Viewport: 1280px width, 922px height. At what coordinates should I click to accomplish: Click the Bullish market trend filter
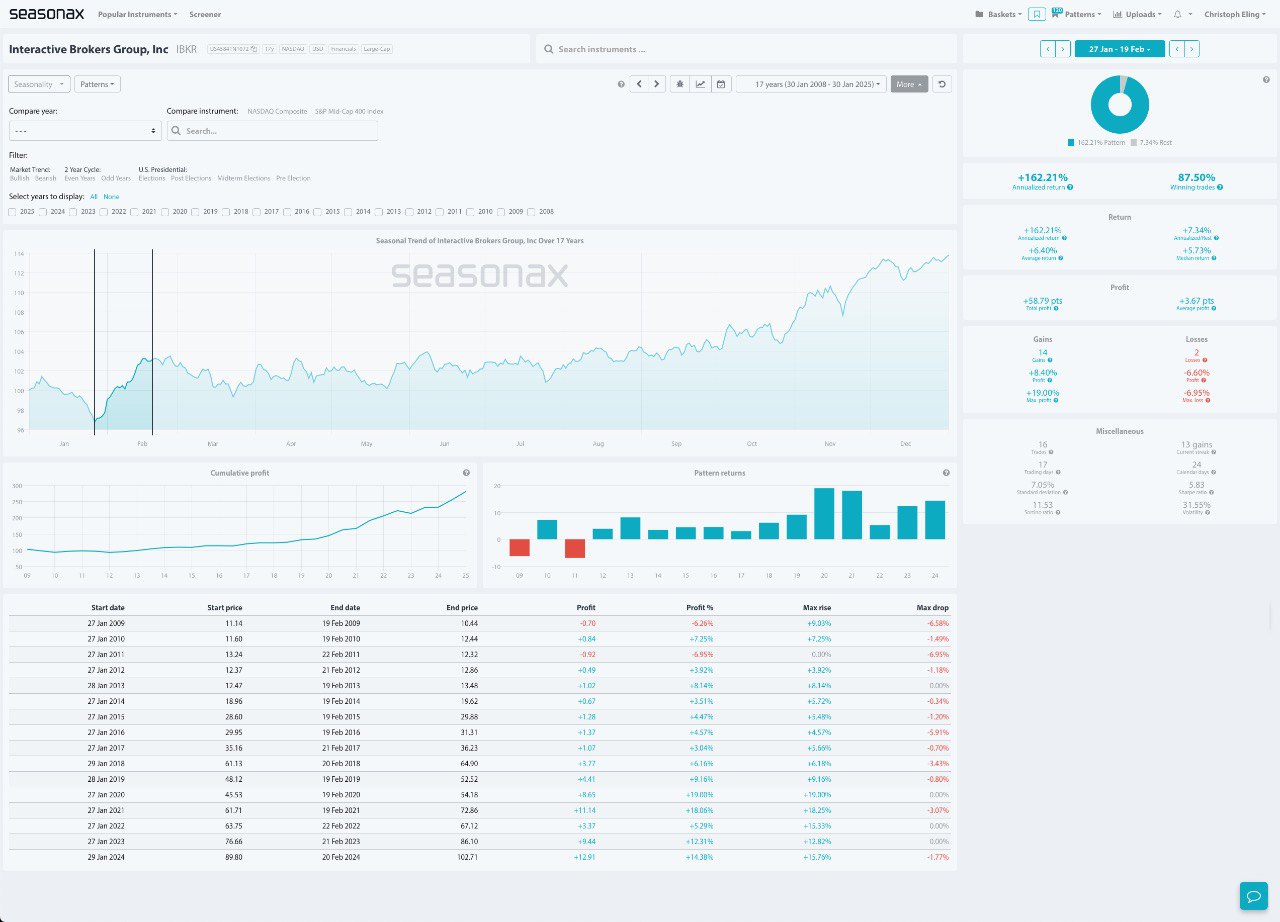point(19,178)
